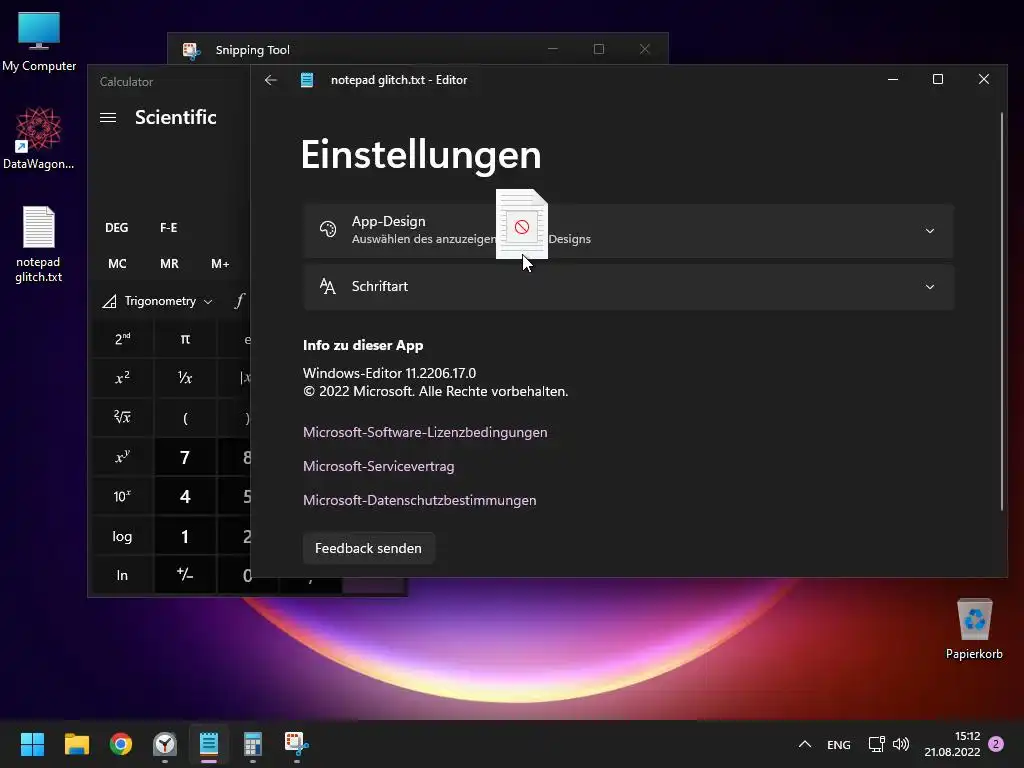This screenshot has height=768, width=1024.
Task: Click digit 4 in Calculator
Action: pyautogui.click(x=185, y=496)
